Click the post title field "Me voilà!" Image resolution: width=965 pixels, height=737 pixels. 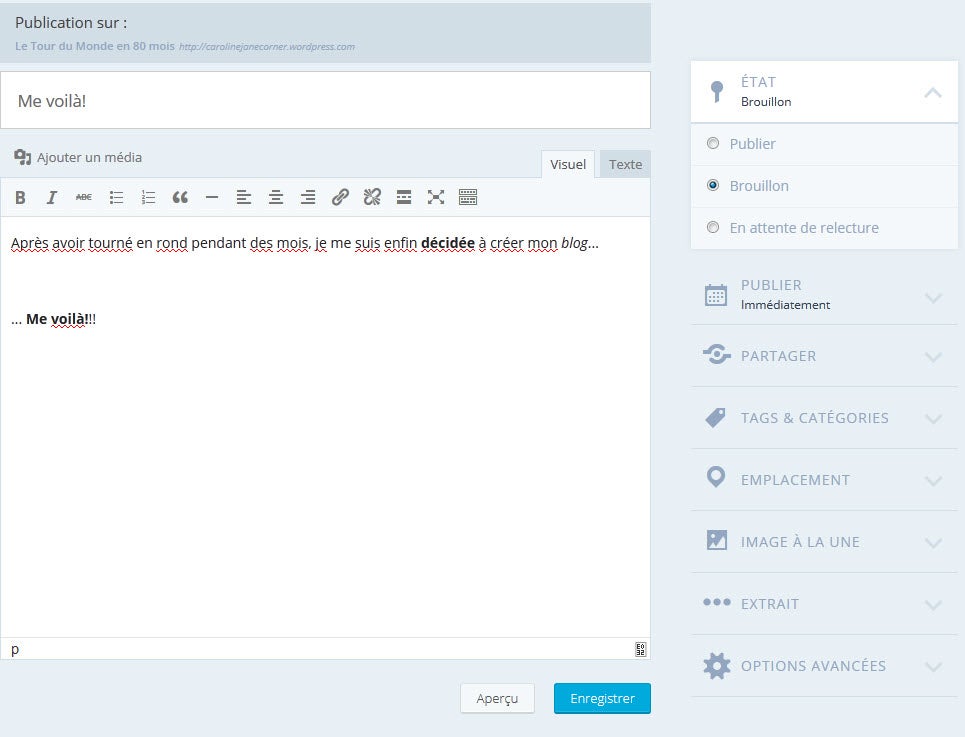tap(325, 100)
